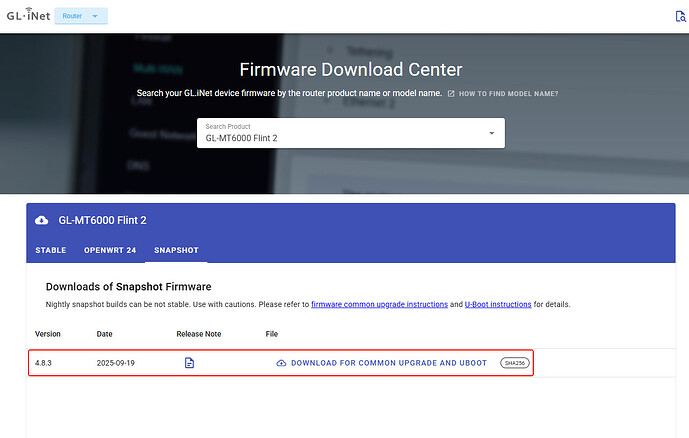The height and width of the screenshot is (438, 689).
Task: Click the Version column header
Action: coord(48,333)
